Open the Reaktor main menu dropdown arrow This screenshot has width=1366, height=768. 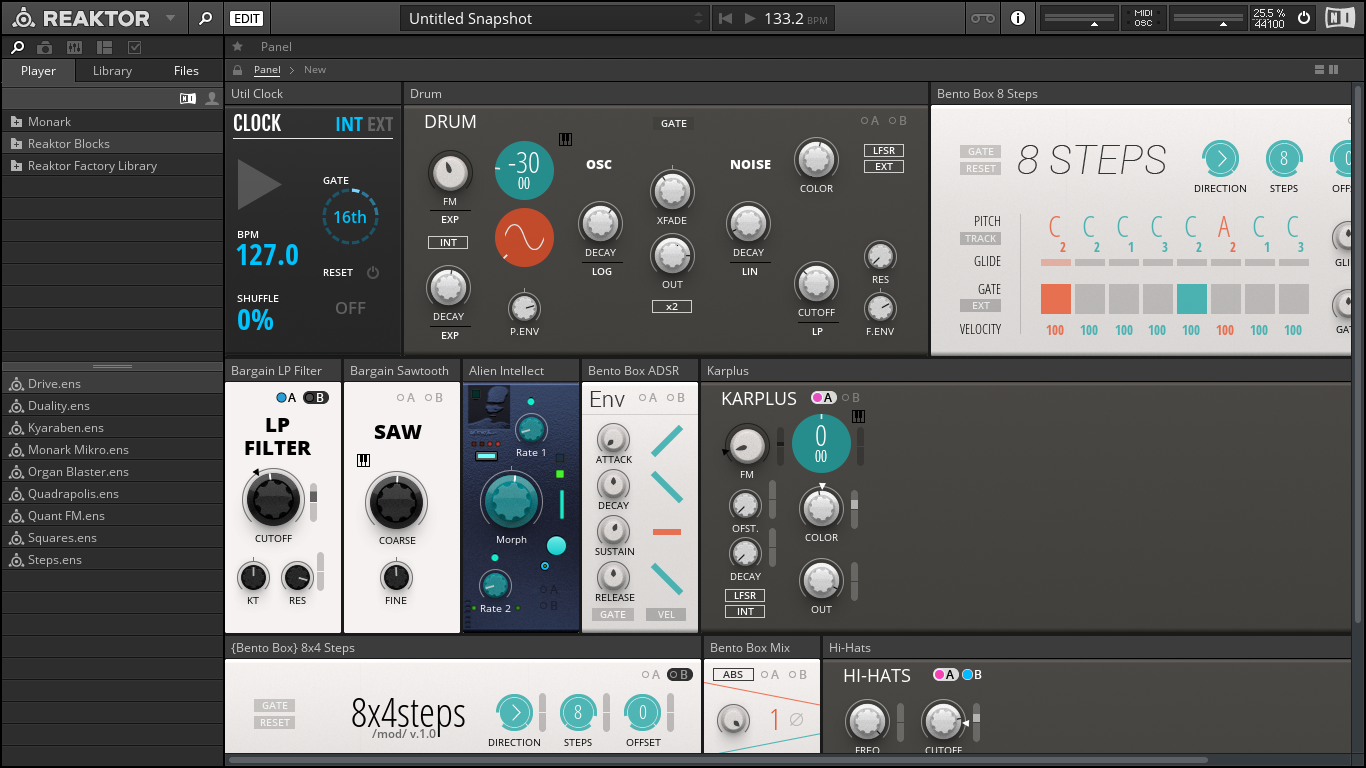[170, 18]
